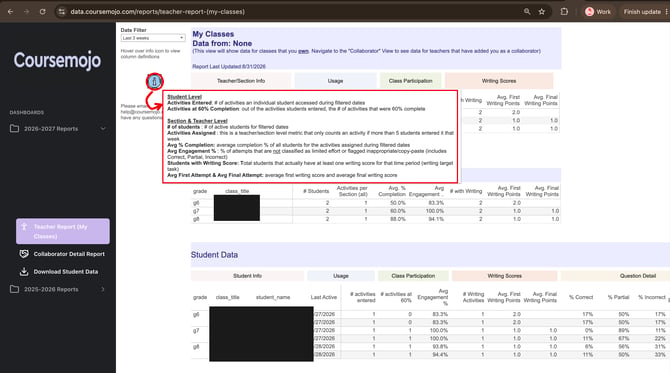
Task: Click the % Correct column header
Action: 581,297
